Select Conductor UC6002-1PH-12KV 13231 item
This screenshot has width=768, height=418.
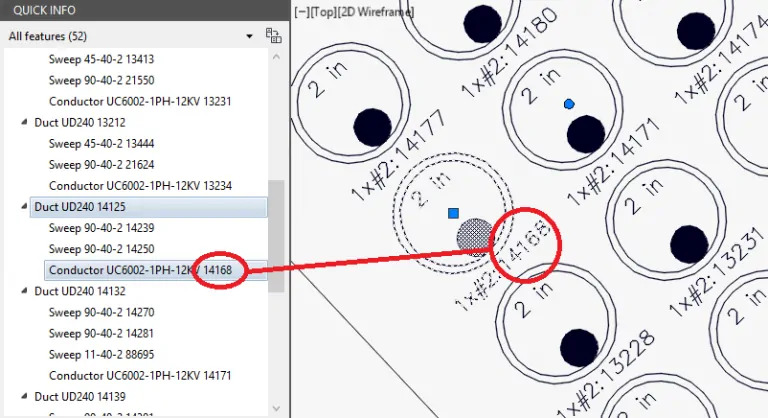[x=140, y=101]
